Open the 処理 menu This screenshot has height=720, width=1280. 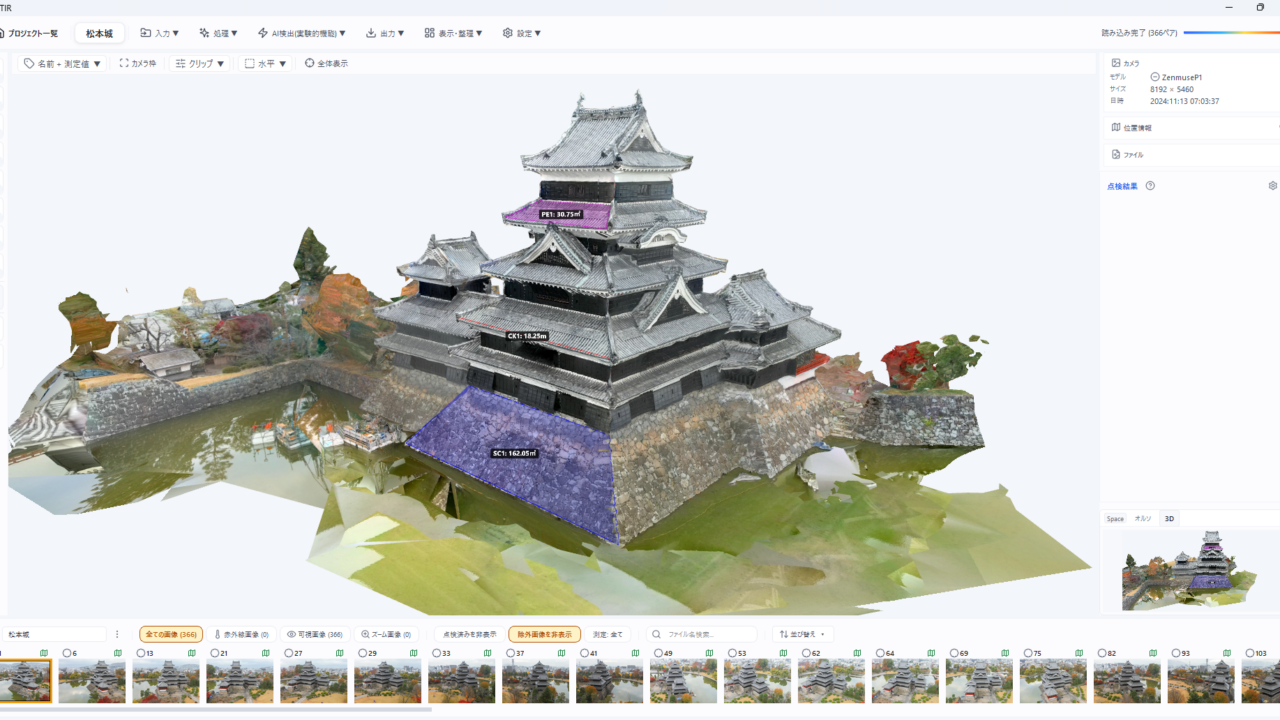219,33
